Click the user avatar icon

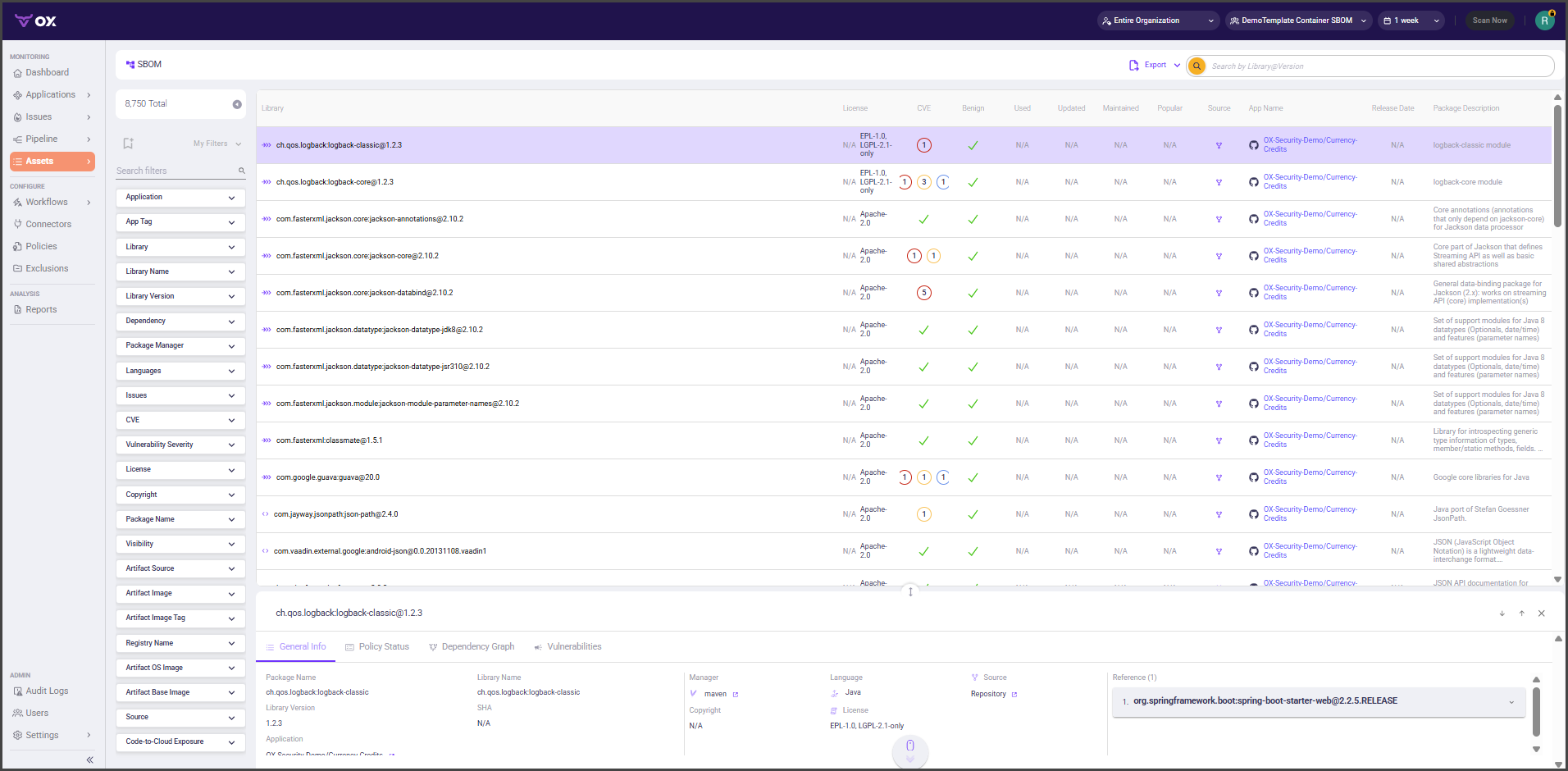1544,21
